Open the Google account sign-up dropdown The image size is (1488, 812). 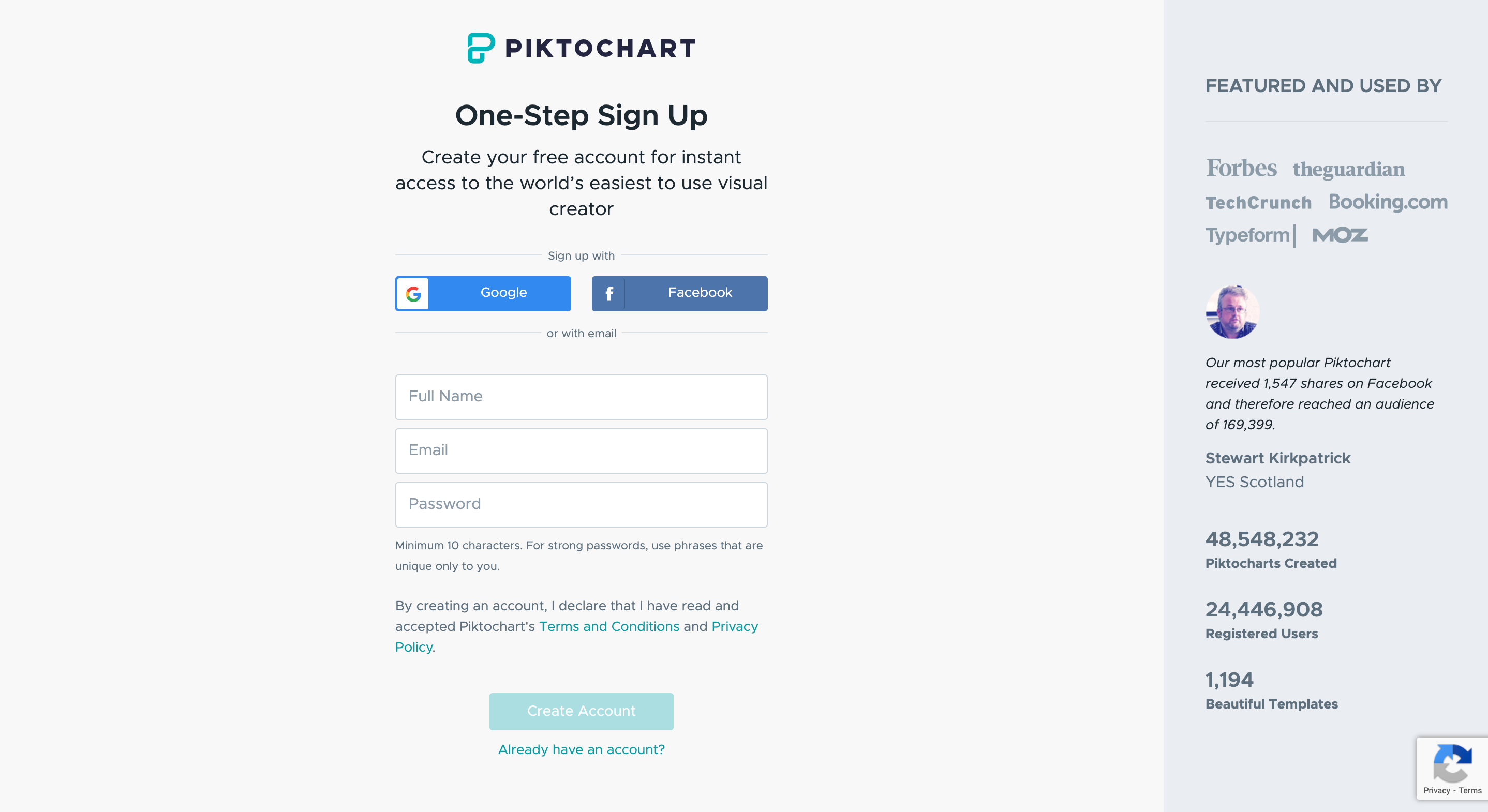[x=483, y=293]
